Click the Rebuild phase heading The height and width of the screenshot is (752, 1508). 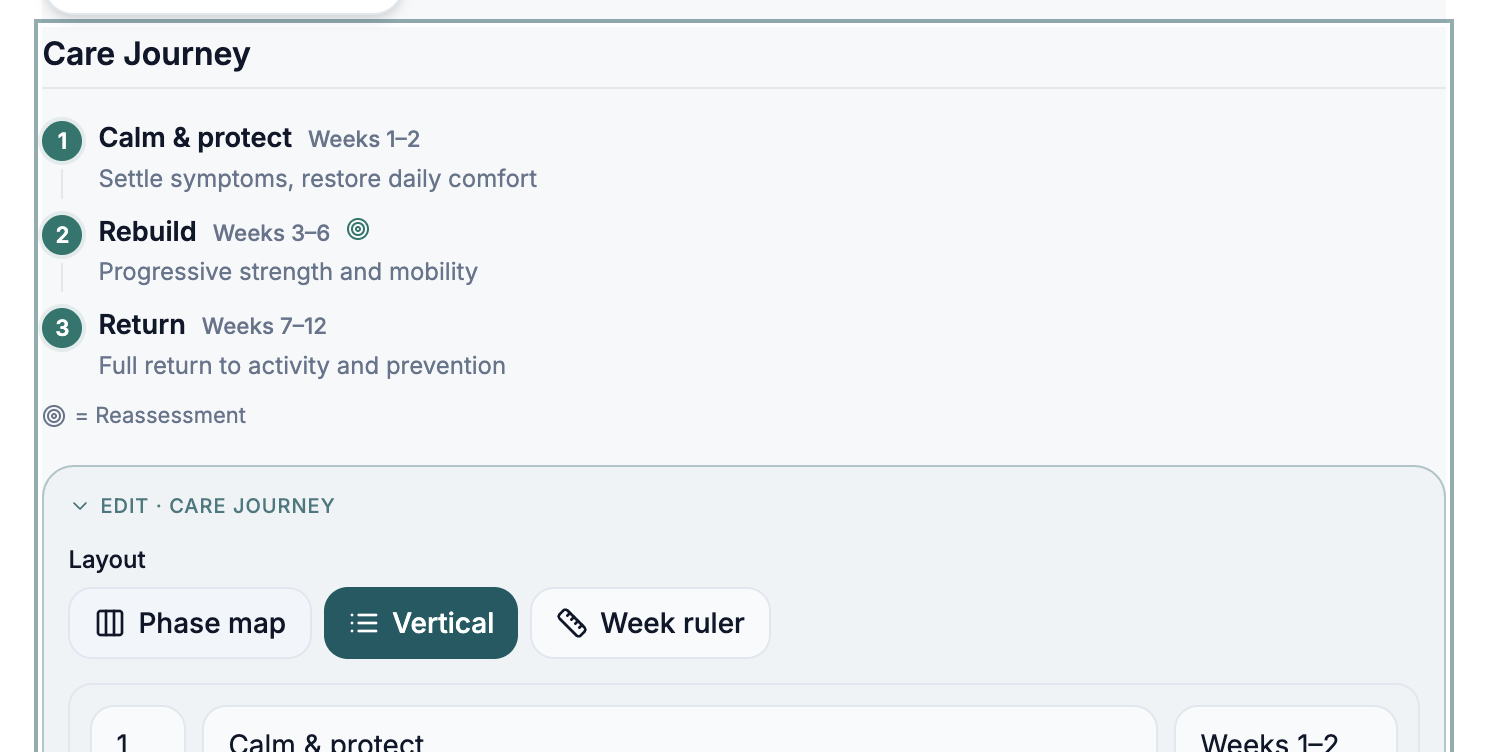coord(147,231)
